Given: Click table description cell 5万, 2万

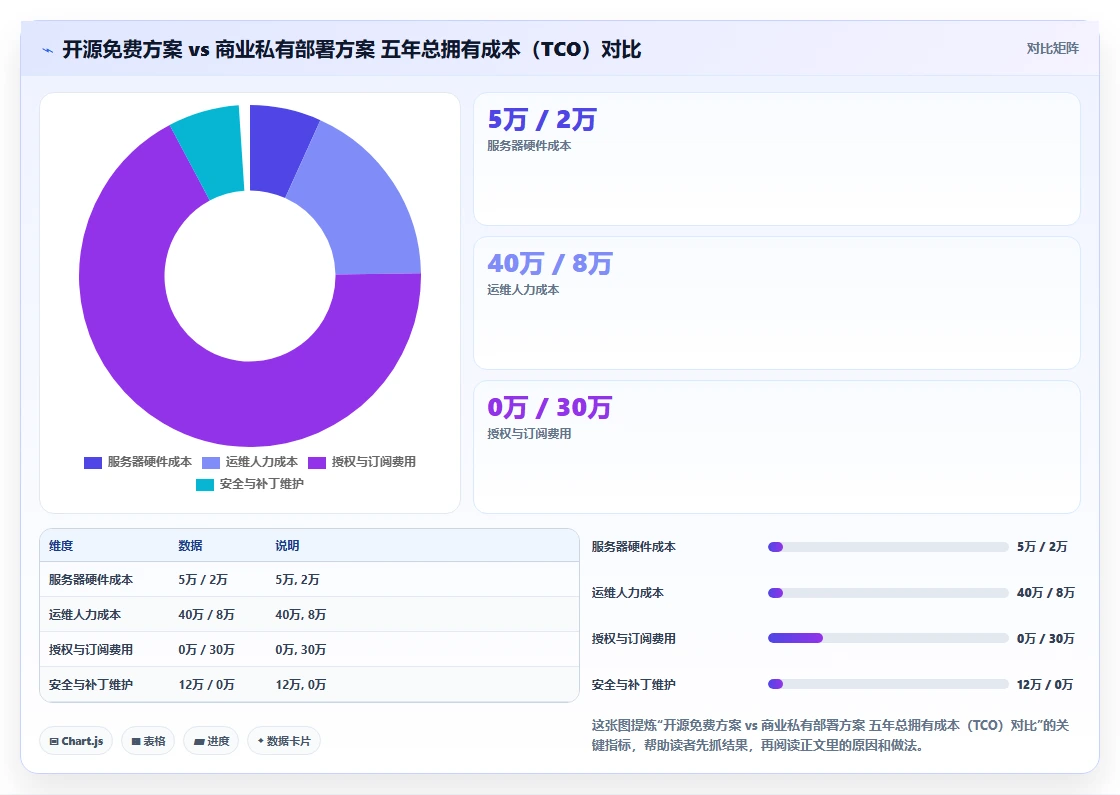Looking at the screenshot, I should [x=297, y=579].
